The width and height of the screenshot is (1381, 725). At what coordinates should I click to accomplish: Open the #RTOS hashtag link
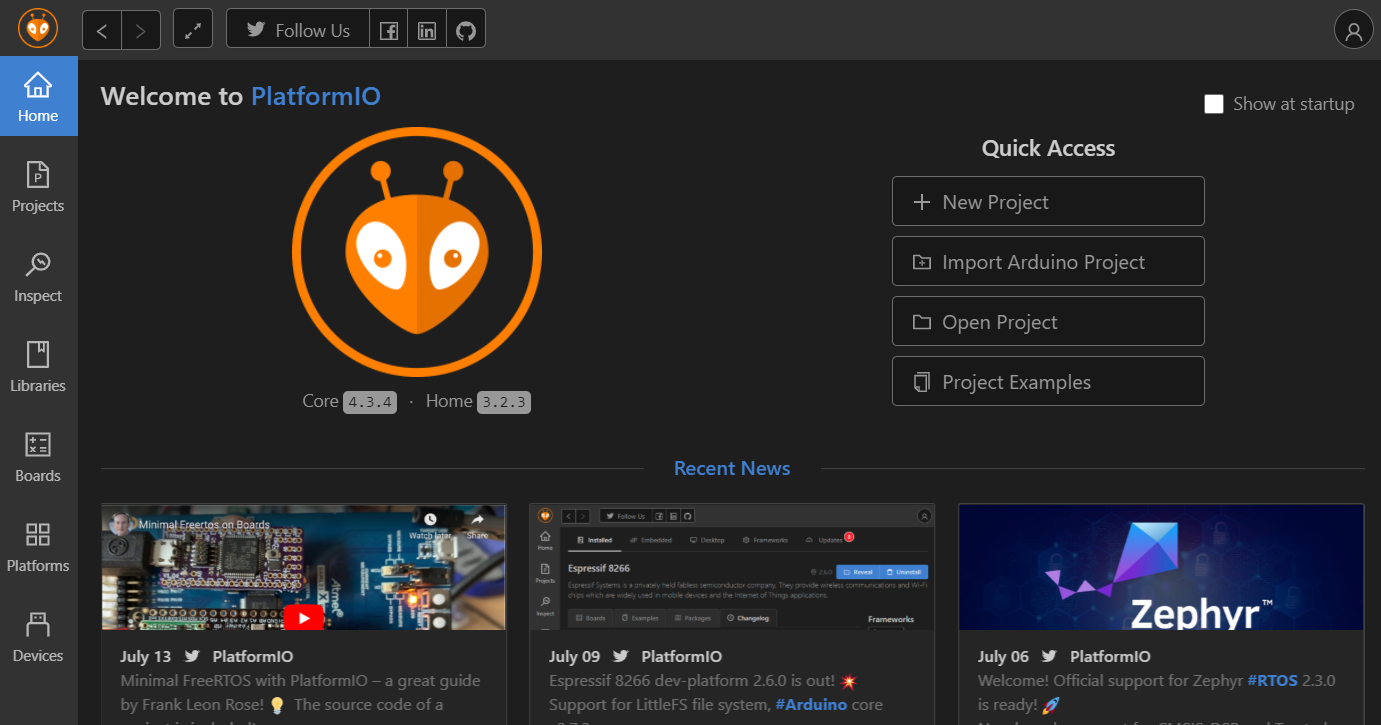[1272, 680]
